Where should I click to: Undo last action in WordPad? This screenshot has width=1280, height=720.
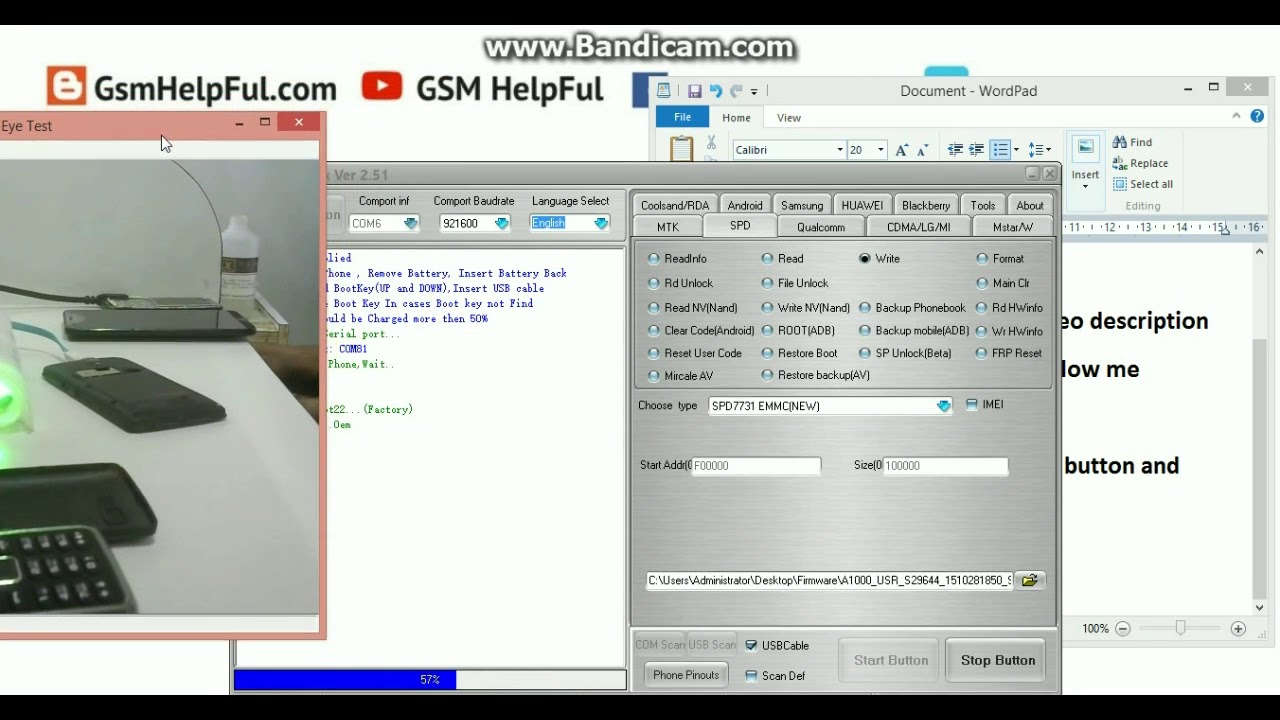coord(716,91)
